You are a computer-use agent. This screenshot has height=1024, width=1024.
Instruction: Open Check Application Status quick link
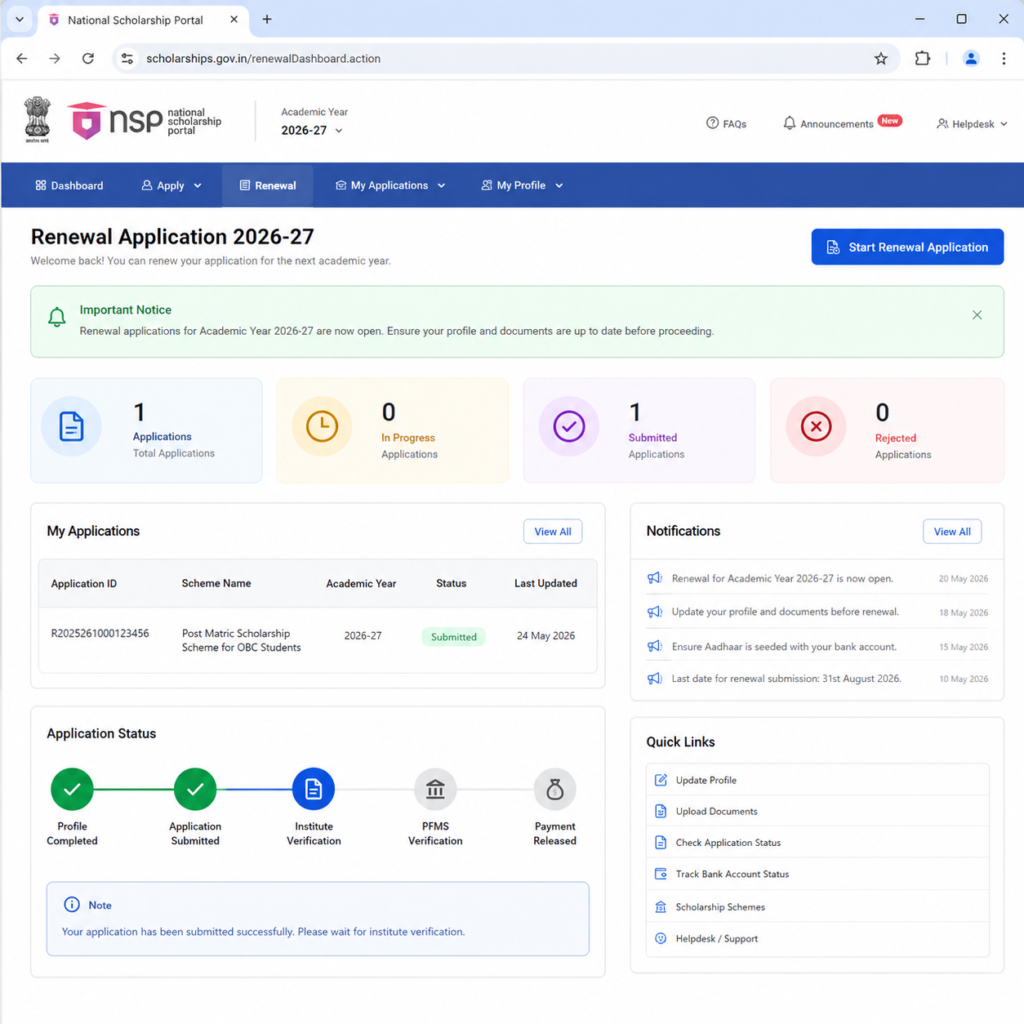pos(817,842)
